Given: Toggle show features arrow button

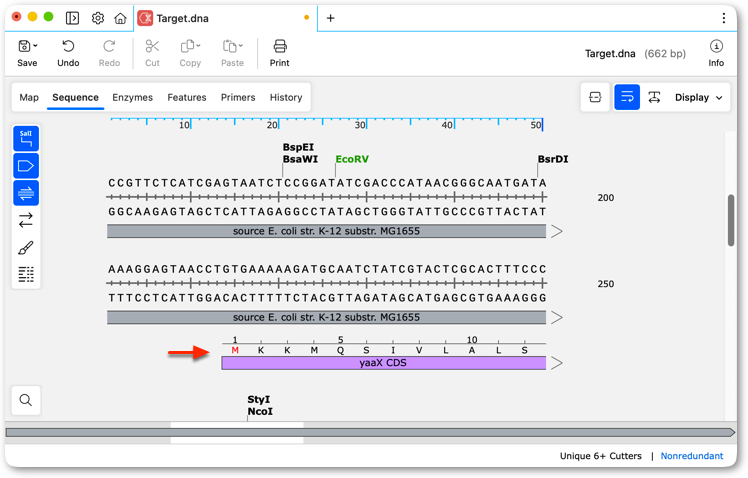Looking at the screenshot, I should click(26, 166).
